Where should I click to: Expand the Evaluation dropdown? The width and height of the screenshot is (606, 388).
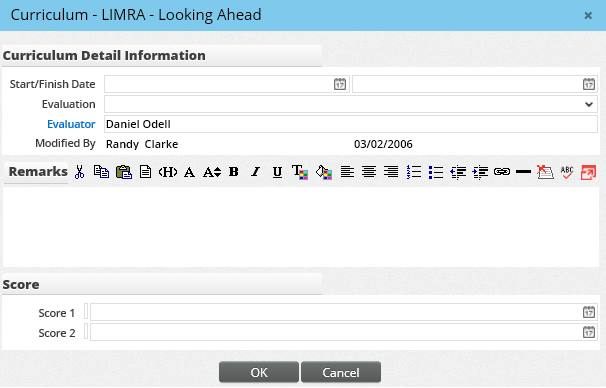click(589, 104)
